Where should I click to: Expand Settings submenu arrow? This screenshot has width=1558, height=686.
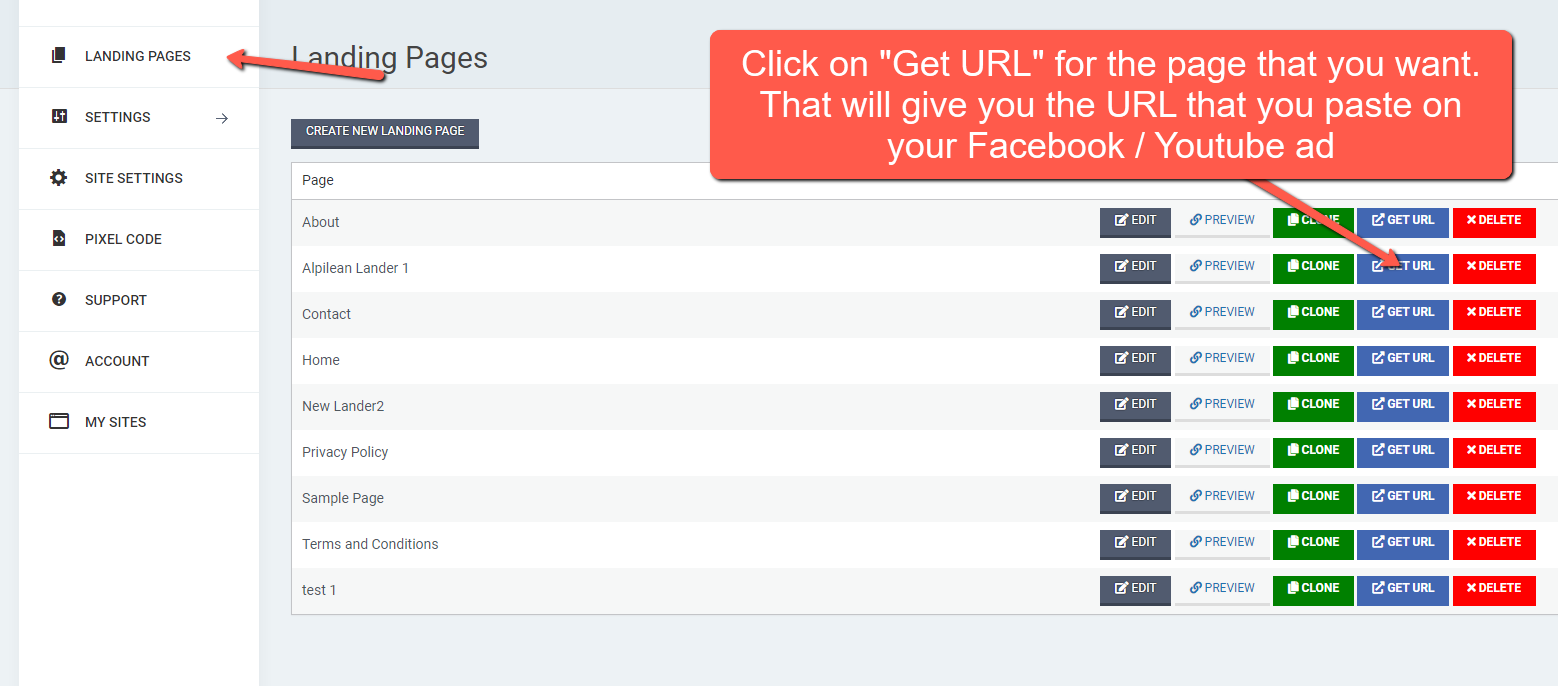[222, 118]
